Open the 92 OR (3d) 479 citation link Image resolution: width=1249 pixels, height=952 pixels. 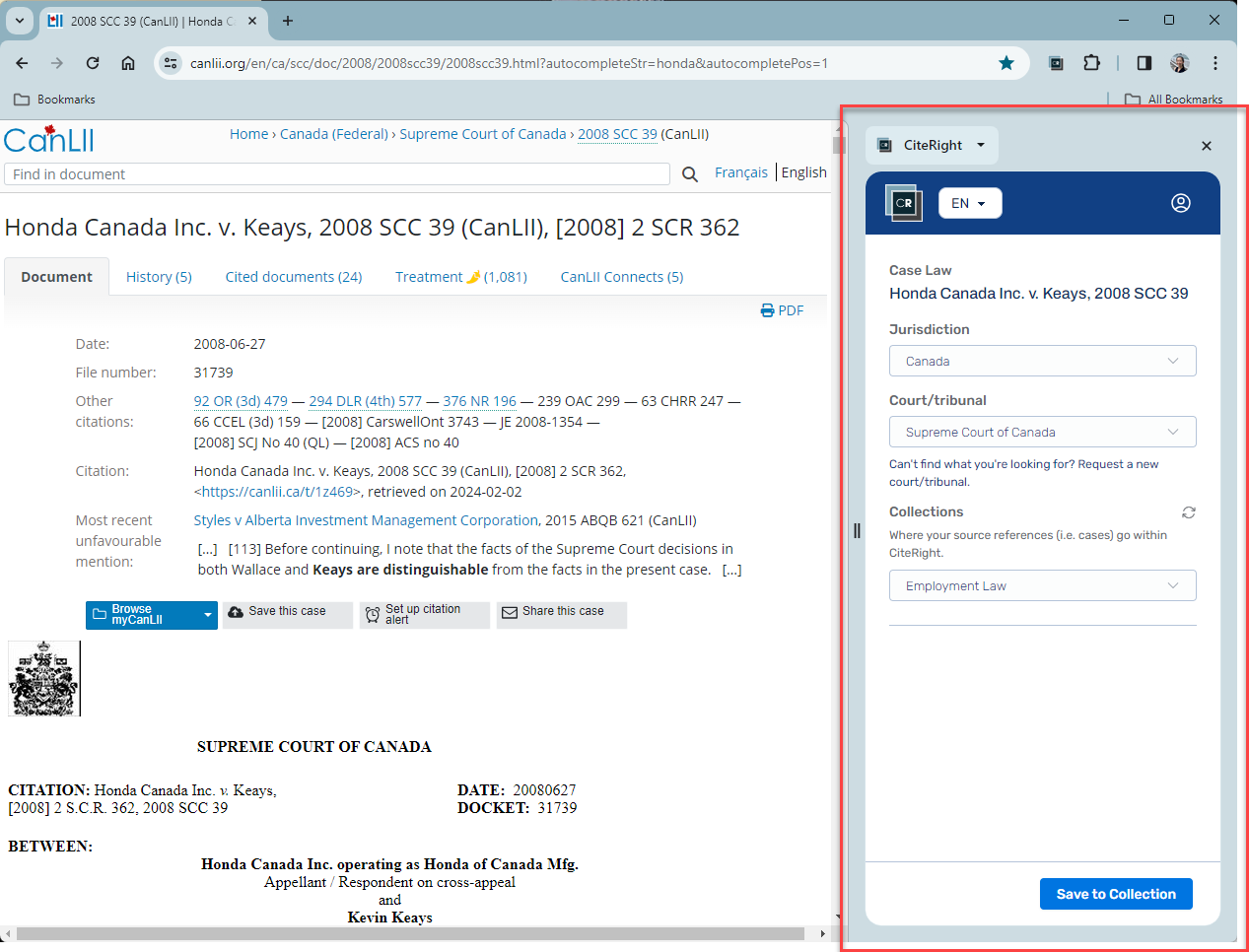tap(241, 401)
